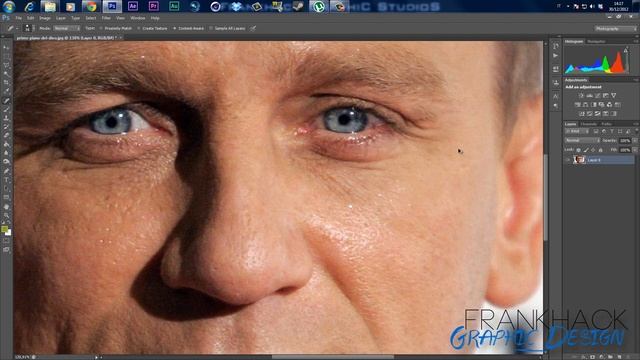Screen dimensions: 640x360
Task: Add an Invert adjustment layer
Action: click(x=581, y=114)
